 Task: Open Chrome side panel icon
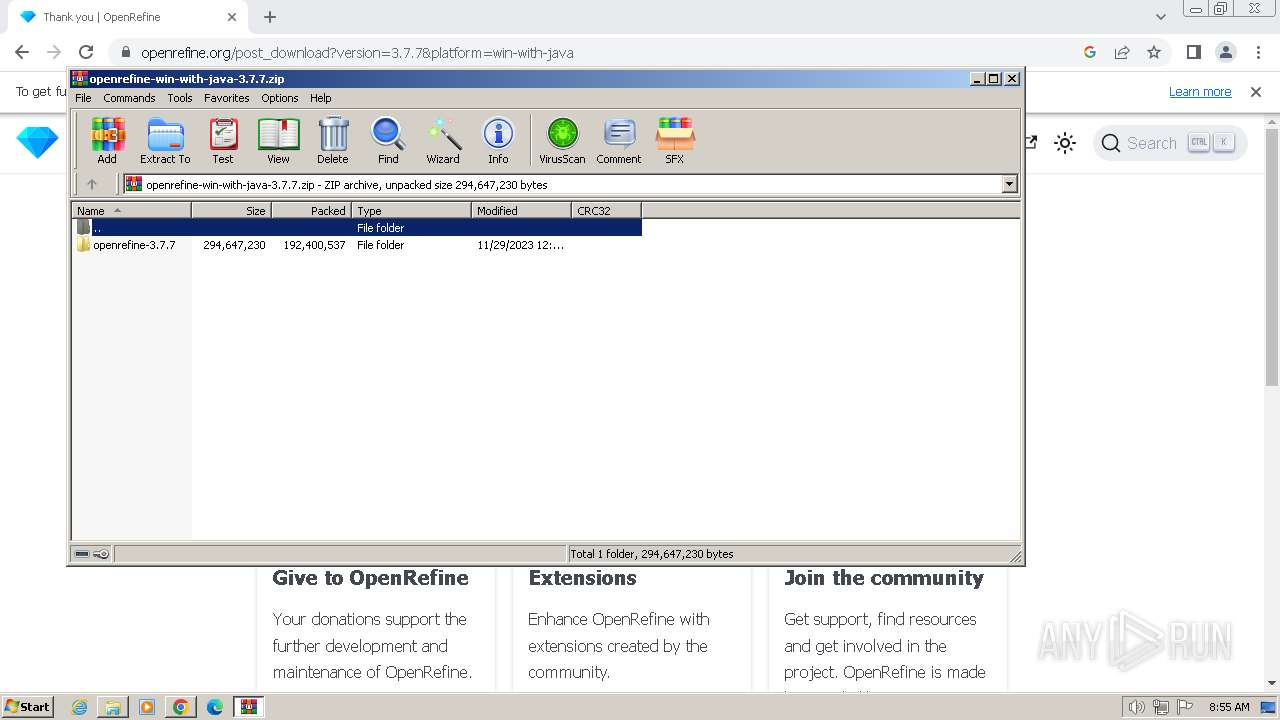point(1193,52)
